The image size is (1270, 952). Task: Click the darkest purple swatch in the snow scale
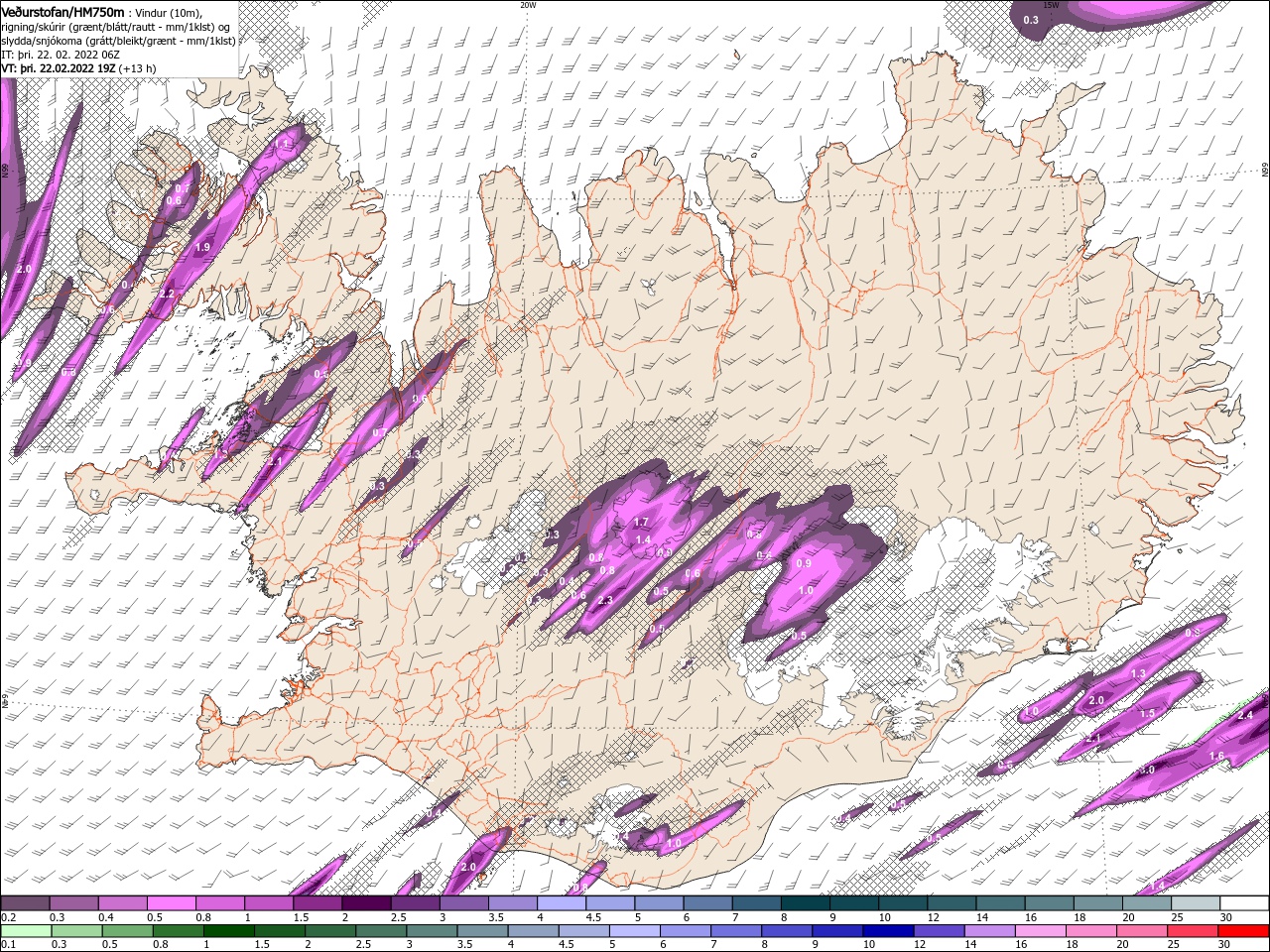(x=366, y=903)
